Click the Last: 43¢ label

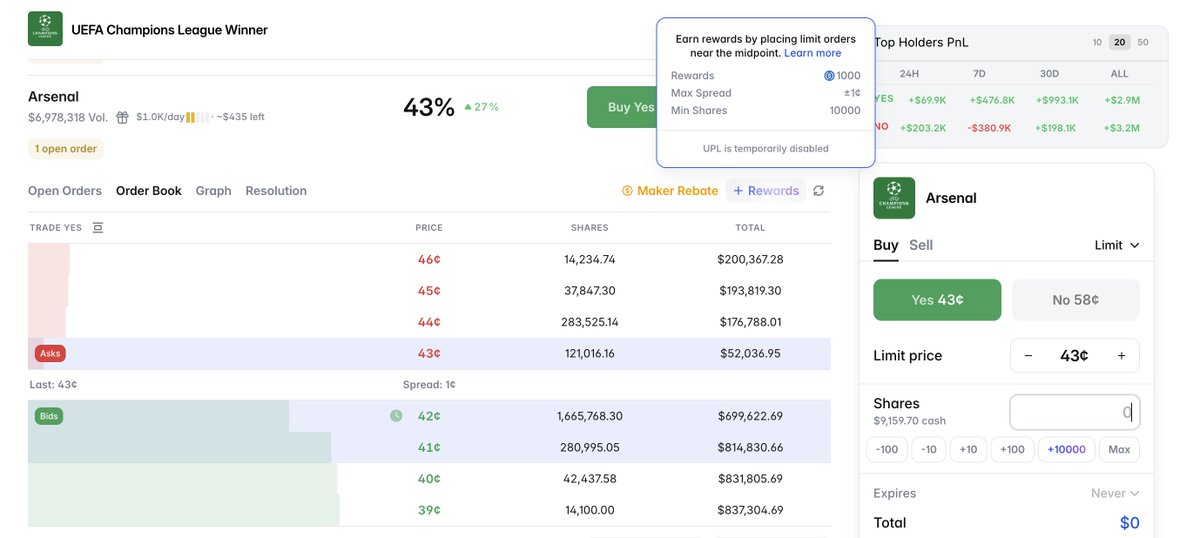53,384
